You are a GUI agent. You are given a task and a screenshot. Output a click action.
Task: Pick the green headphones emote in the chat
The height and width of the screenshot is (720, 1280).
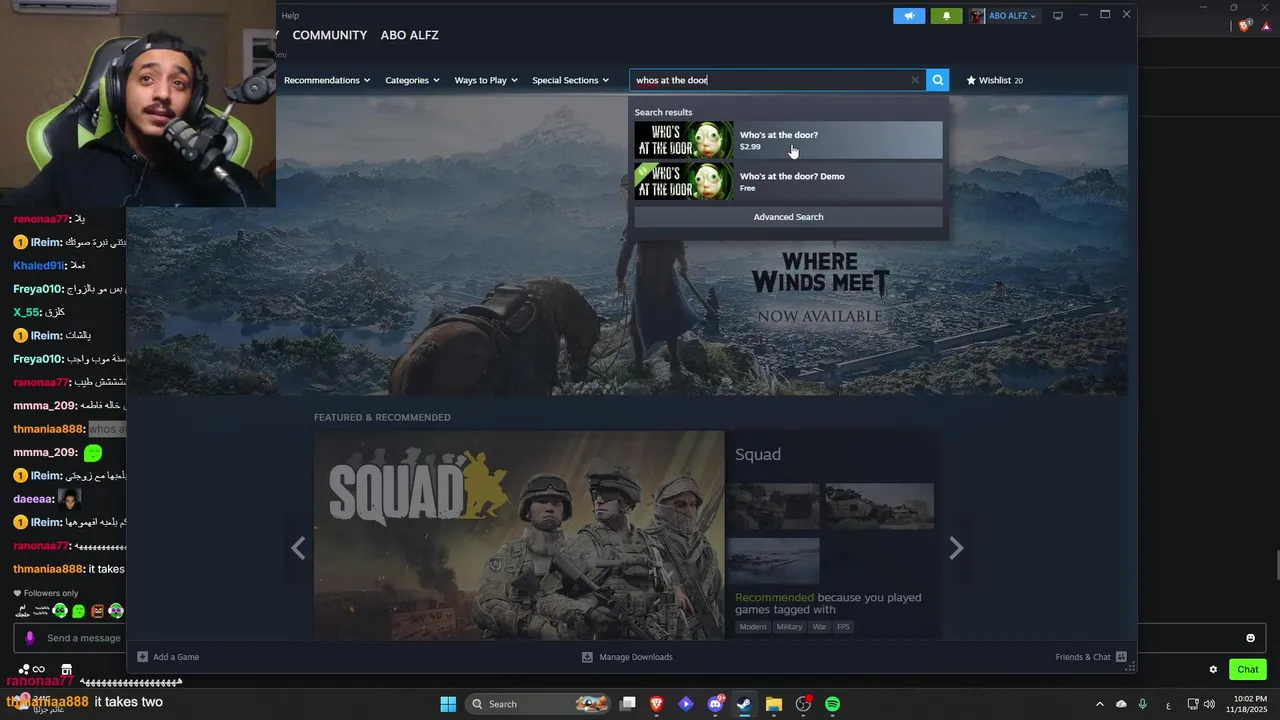pyautogui.click(x=60, y=611)
